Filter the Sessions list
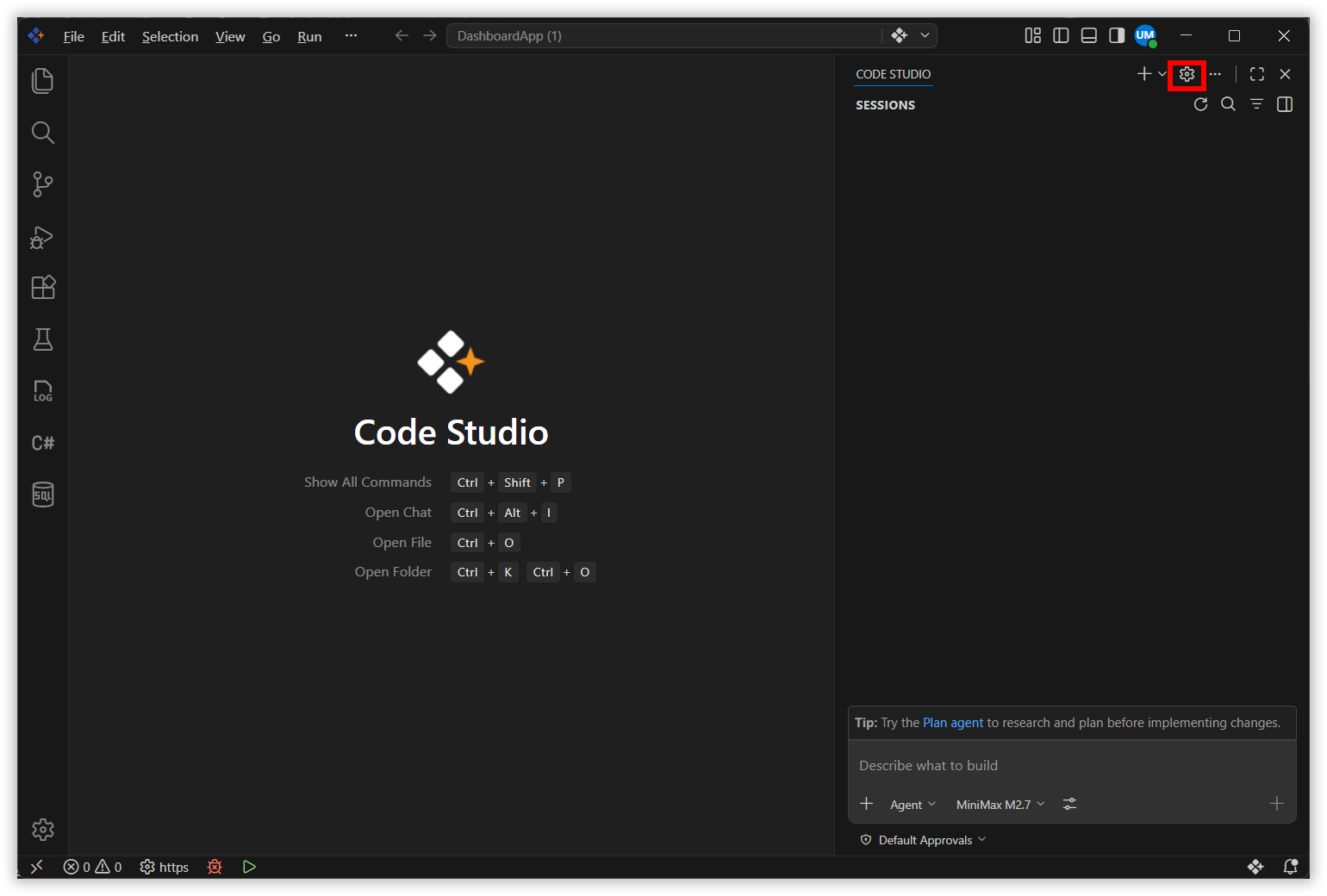Viewport: 1327px width, 896px height. [x=1256, y=104]
